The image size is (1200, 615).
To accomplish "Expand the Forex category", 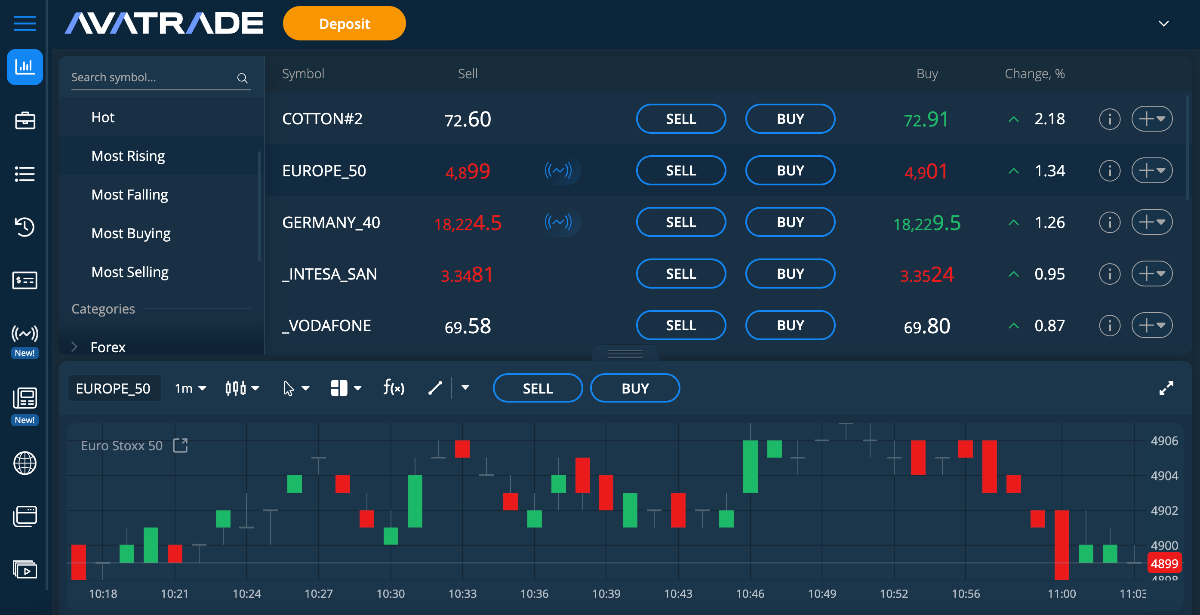I will coord(75,347).
